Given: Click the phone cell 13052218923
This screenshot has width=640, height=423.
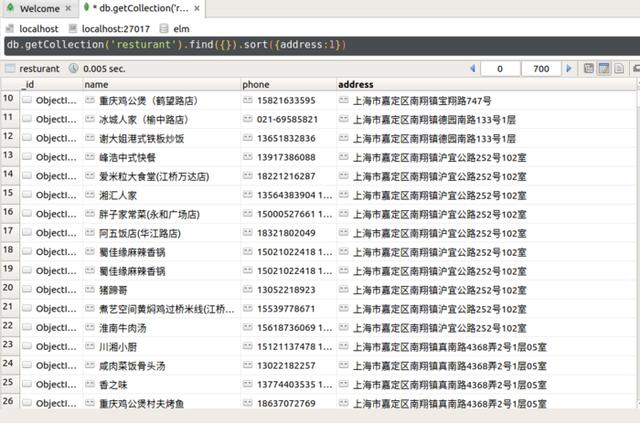Looking at the screenshot, I should tap(289, 290).
